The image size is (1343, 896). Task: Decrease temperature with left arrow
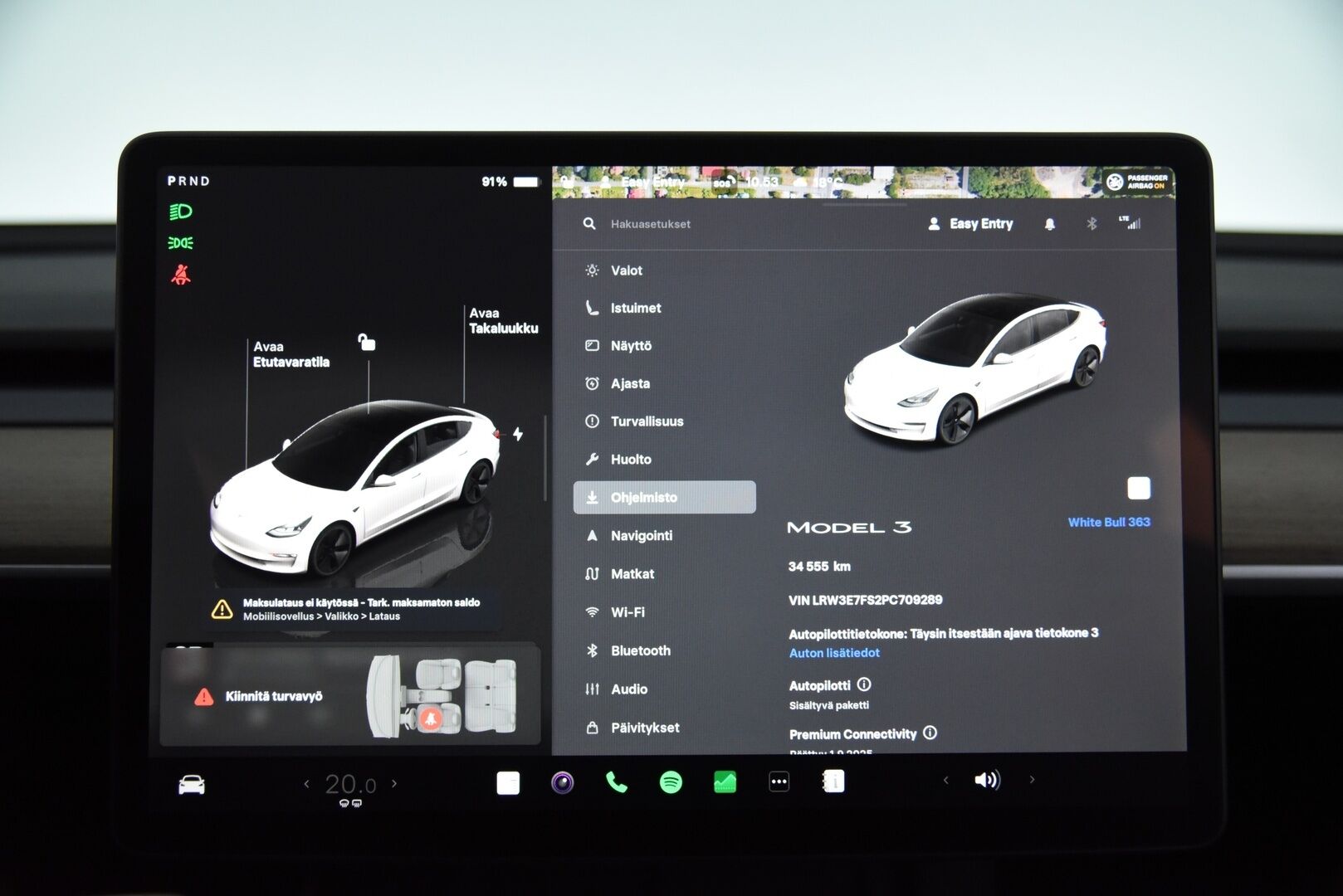pos(306,783)
